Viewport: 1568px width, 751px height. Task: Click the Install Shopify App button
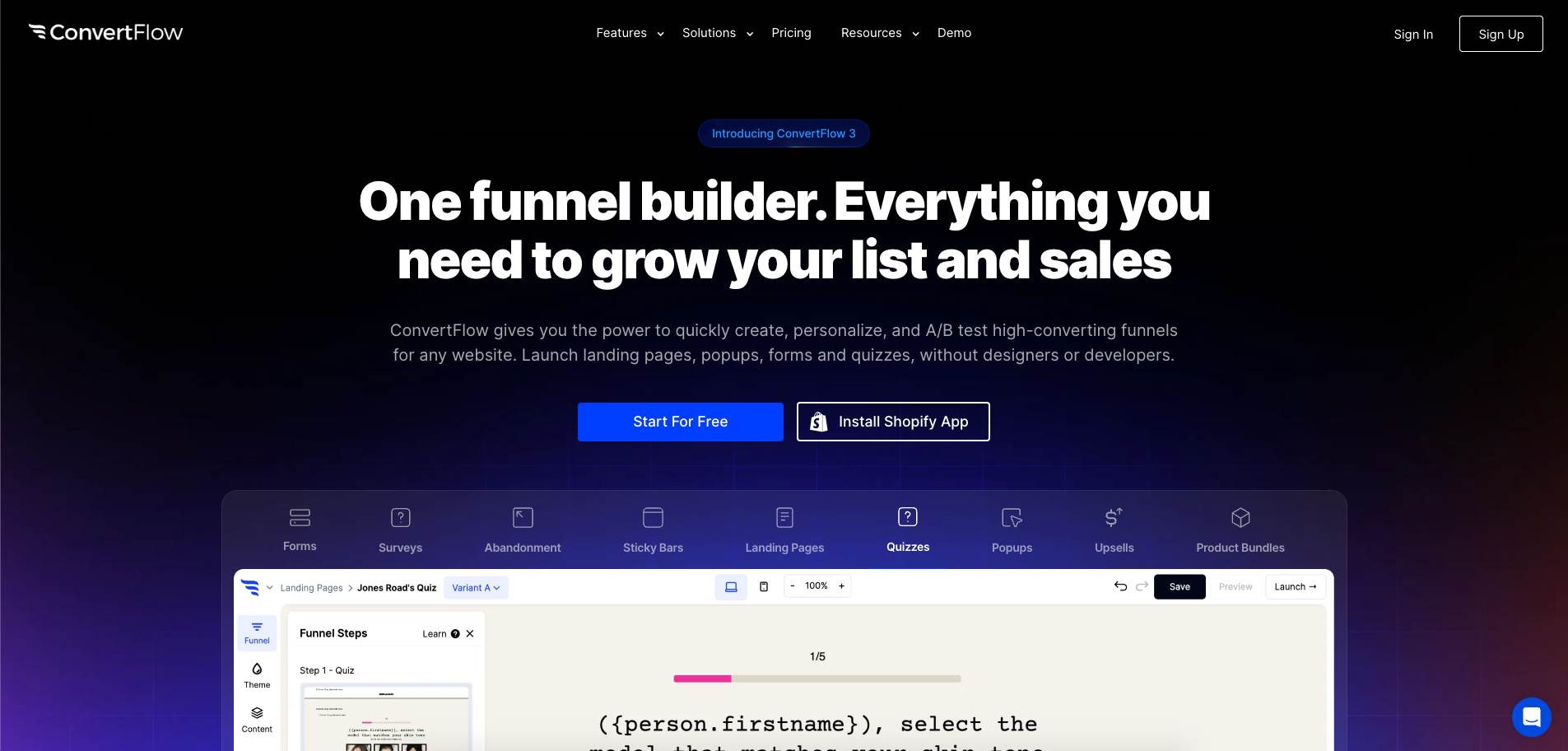coord(893,422)
